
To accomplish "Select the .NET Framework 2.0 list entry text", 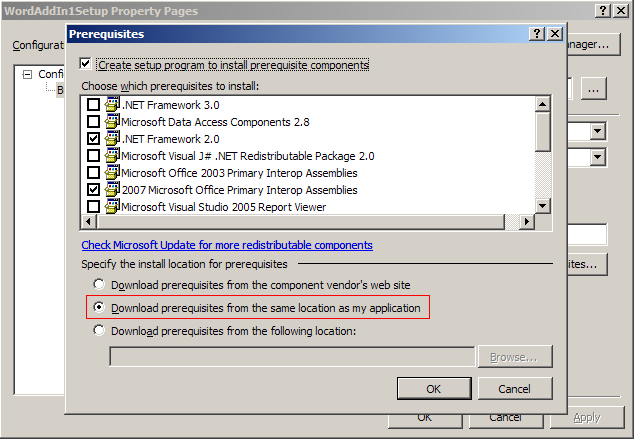I will pyautogui.click(x=171, y=139).
